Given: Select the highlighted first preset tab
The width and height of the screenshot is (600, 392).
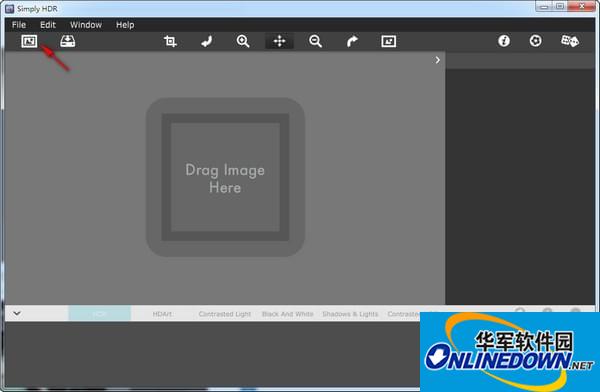Looking at the screenshot, I should (x=99, y=314).
